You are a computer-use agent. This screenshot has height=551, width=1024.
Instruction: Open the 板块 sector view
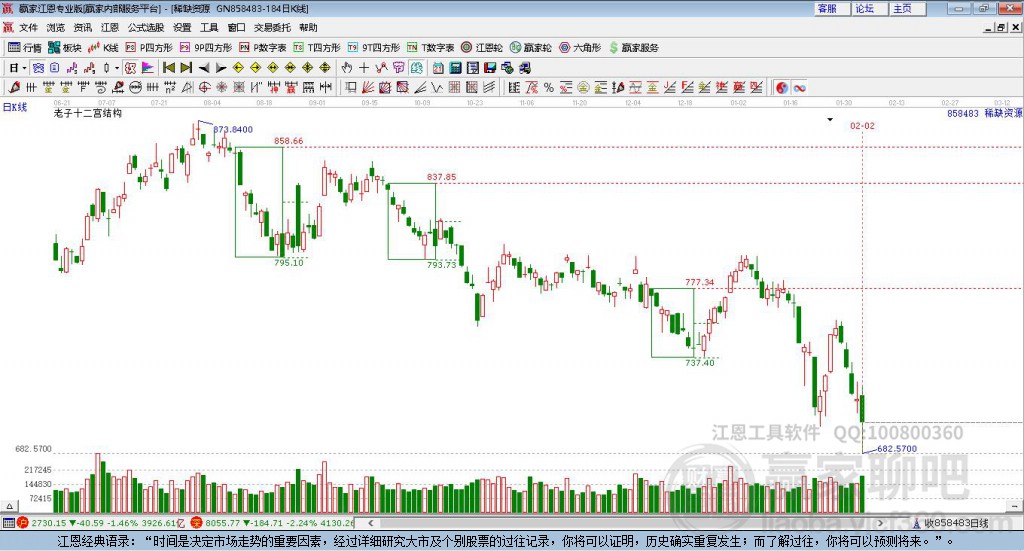click(x=64, y=48)
